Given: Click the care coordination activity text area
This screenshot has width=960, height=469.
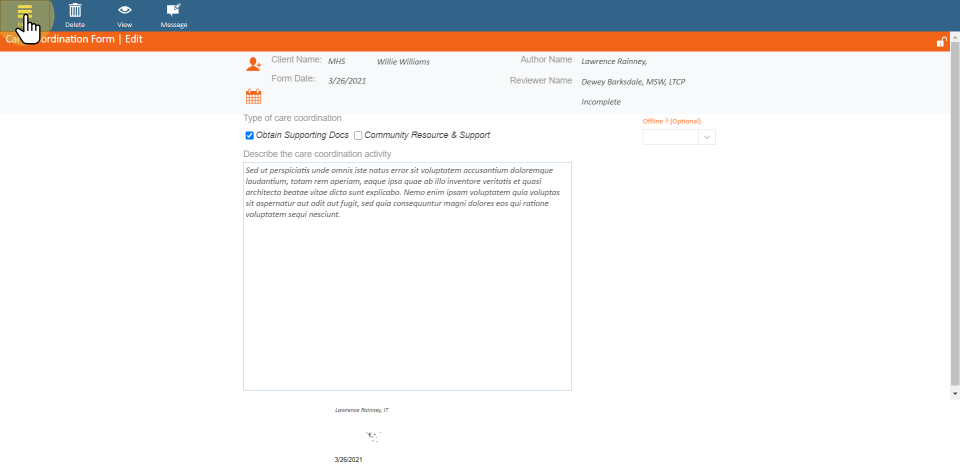Looking at the screenshot, I should [x=407, y=290].
